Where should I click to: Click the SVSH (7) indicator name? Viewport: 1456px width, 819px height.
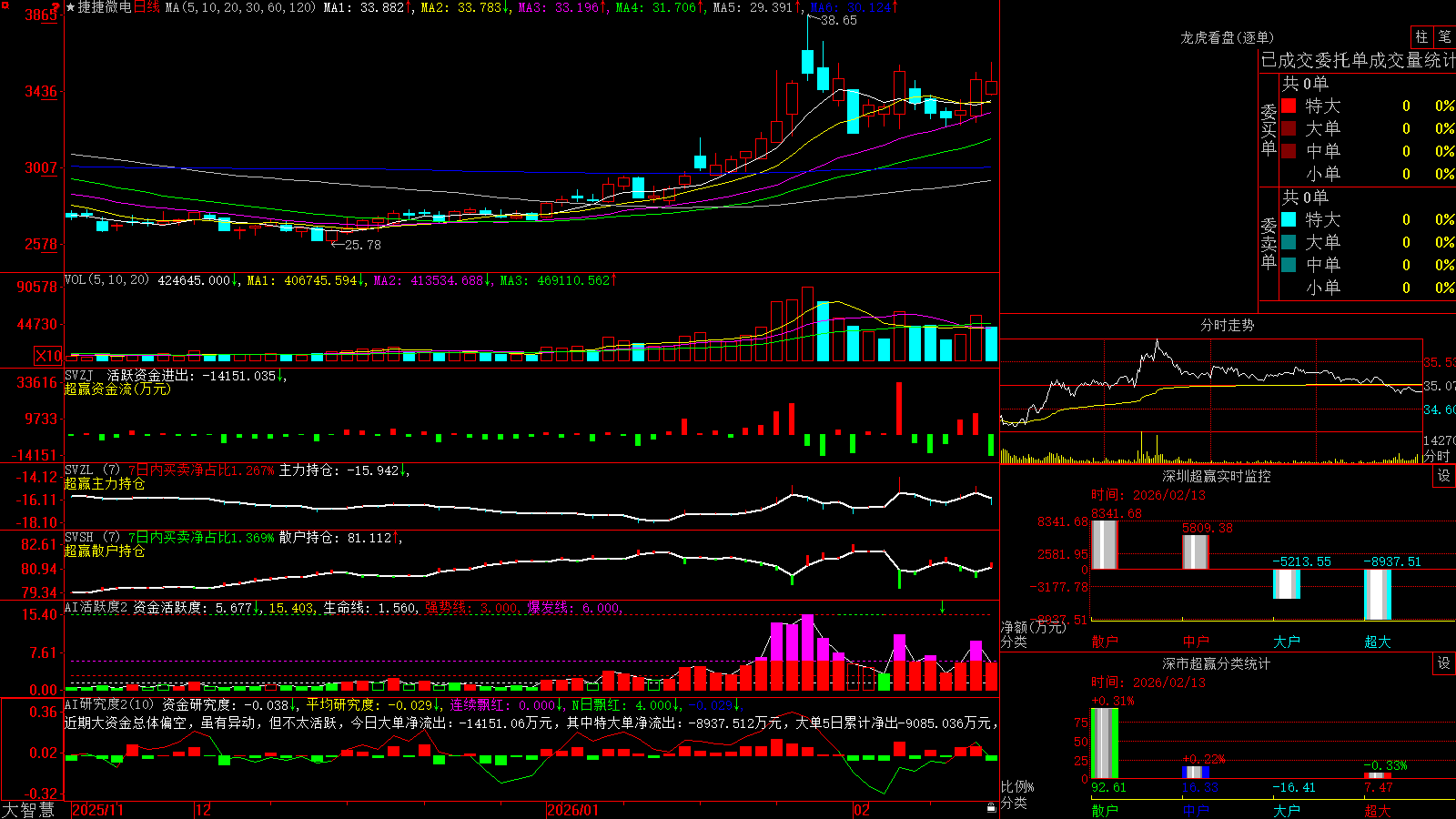click(92, 538)
